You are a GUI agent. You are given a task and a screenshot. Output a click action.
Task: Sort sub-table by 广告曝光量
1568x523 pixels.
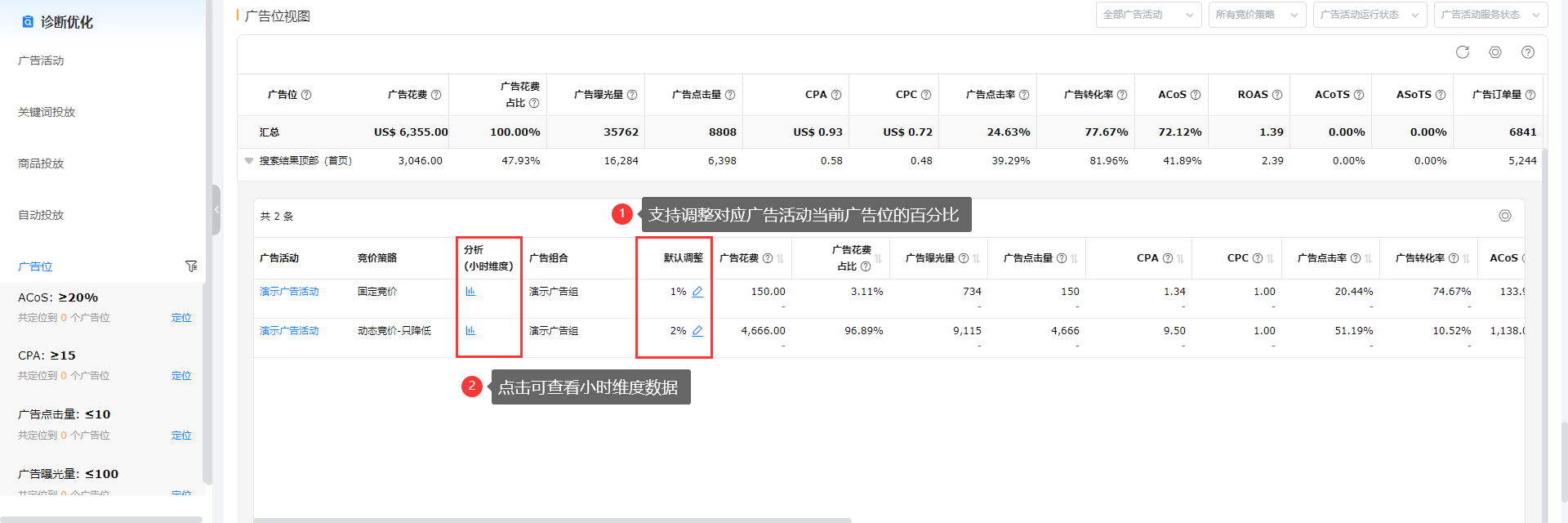976,258
